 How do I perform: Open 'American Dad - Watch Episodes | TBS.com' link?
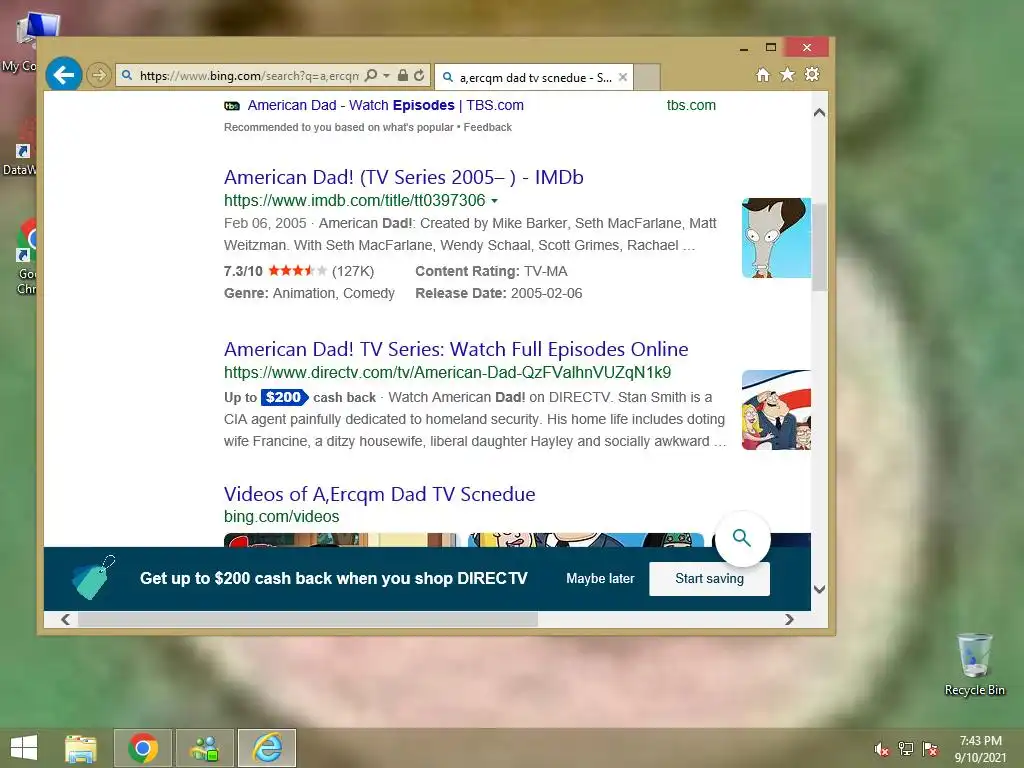coord(385,105)
